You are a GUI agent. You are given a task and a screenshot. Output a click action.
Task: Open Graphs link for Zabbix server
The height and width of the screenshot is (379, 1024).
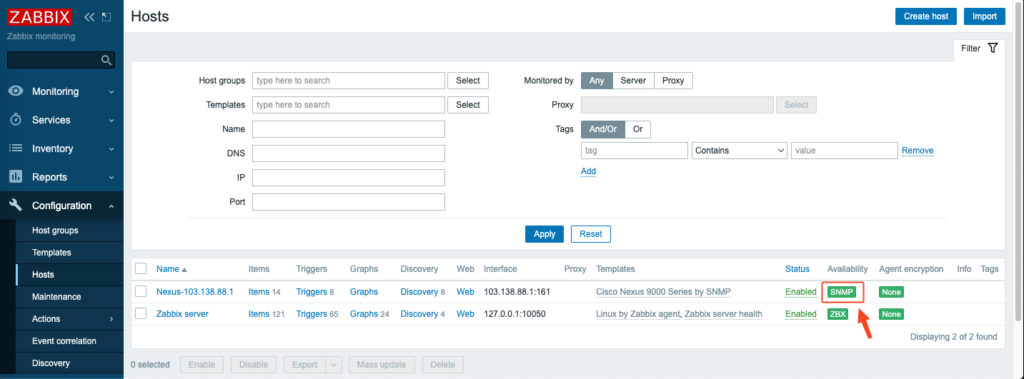pos(364,314)
